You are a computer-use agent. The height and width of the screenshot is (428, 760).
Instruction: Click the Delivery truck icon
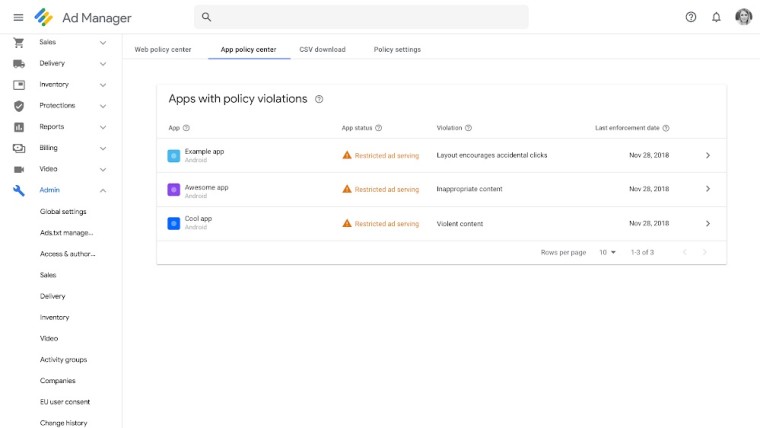(18, 63)
